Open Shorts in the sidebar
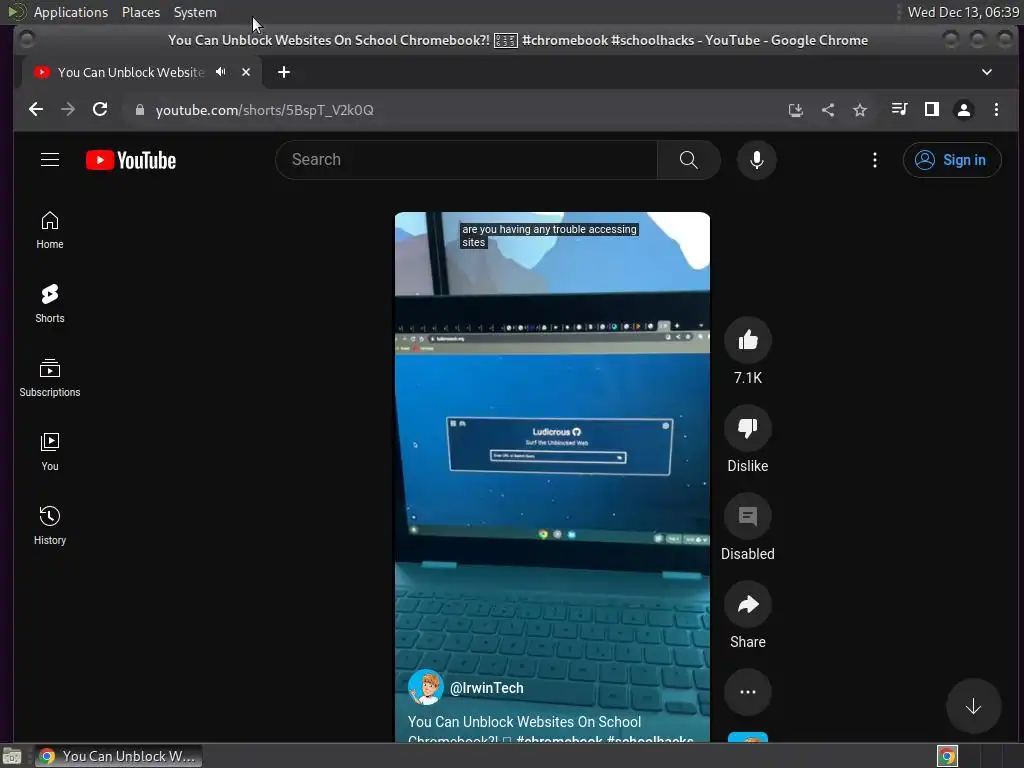This screenshot has height=768, width=1024. pyautogui.click(x=50, y=304)
